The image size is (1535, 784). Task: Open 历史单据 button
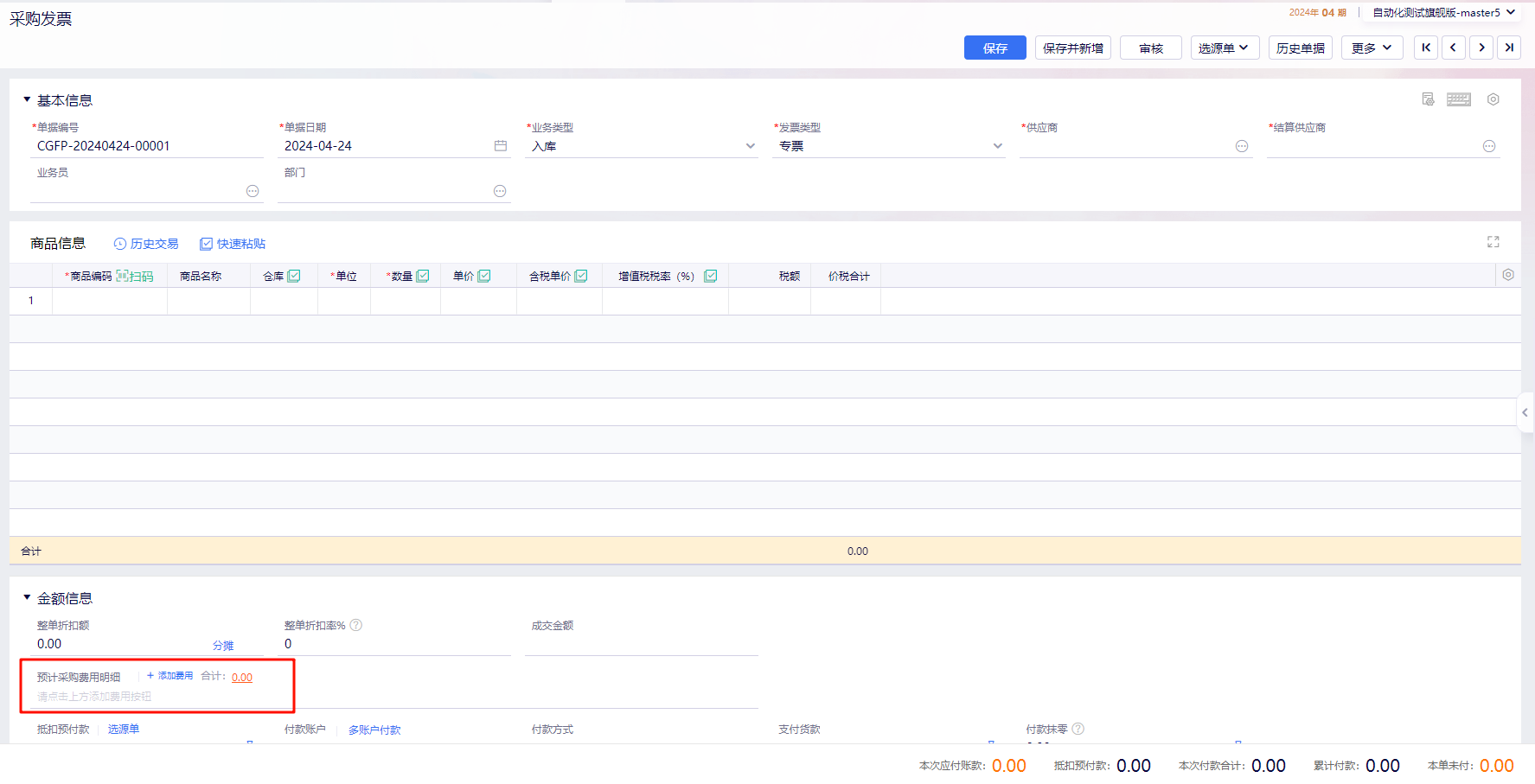coord(1301,48)
